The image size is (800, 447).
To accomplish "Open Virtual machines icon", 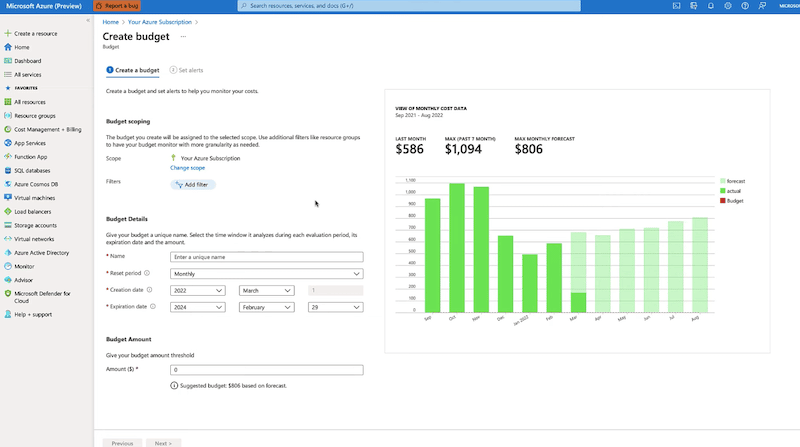I will coord(8,197).
